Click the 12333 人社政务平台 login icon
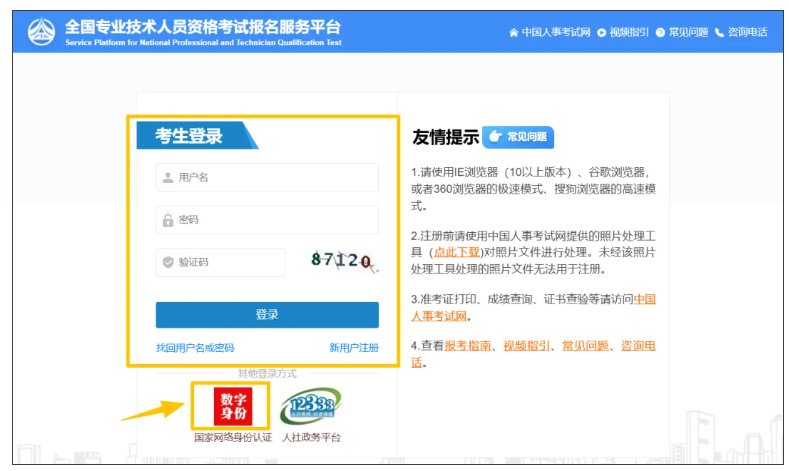 click(310, 407)
